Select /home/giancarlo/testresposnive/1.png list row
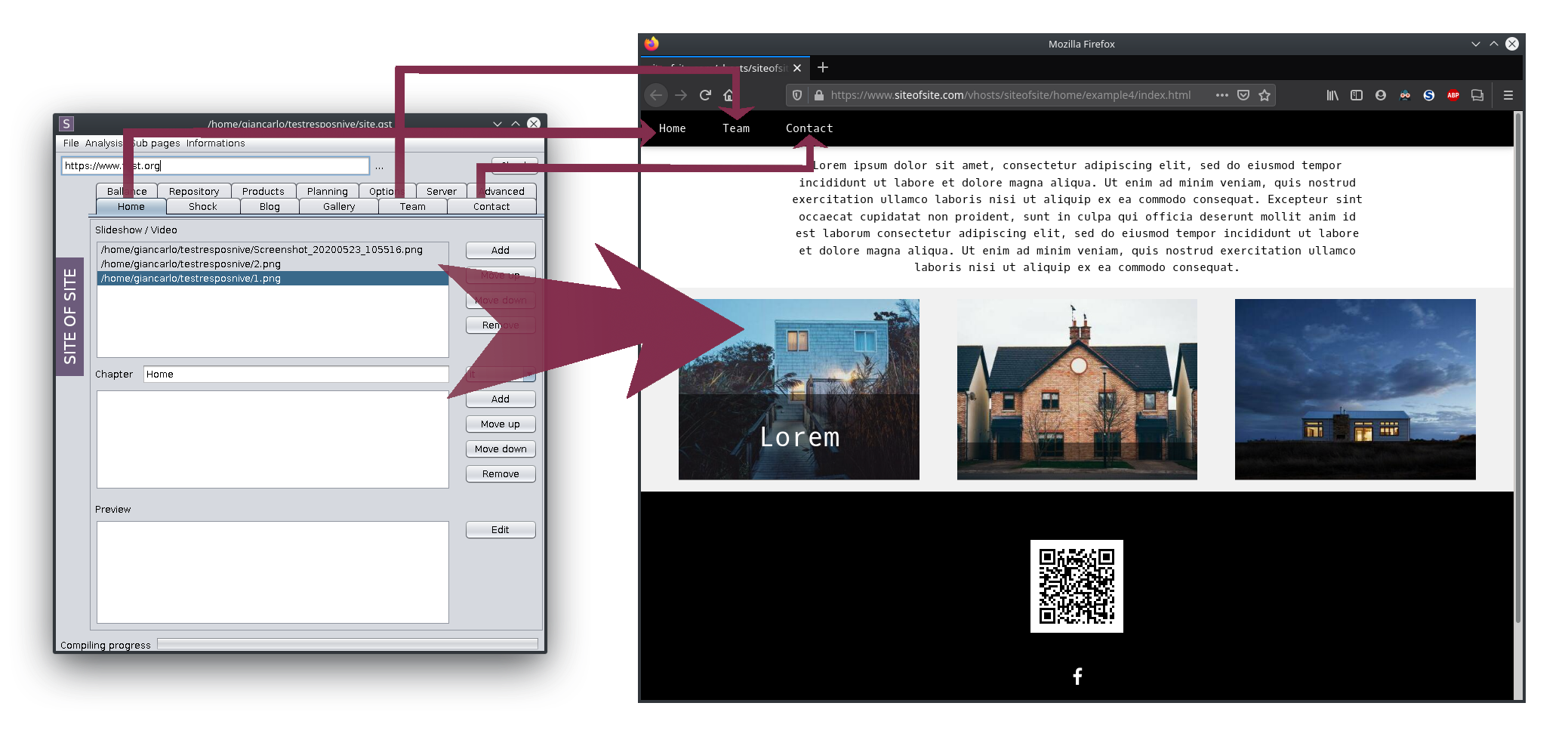This screenshot has height=743, width=1568. click(x=273, y=278)
